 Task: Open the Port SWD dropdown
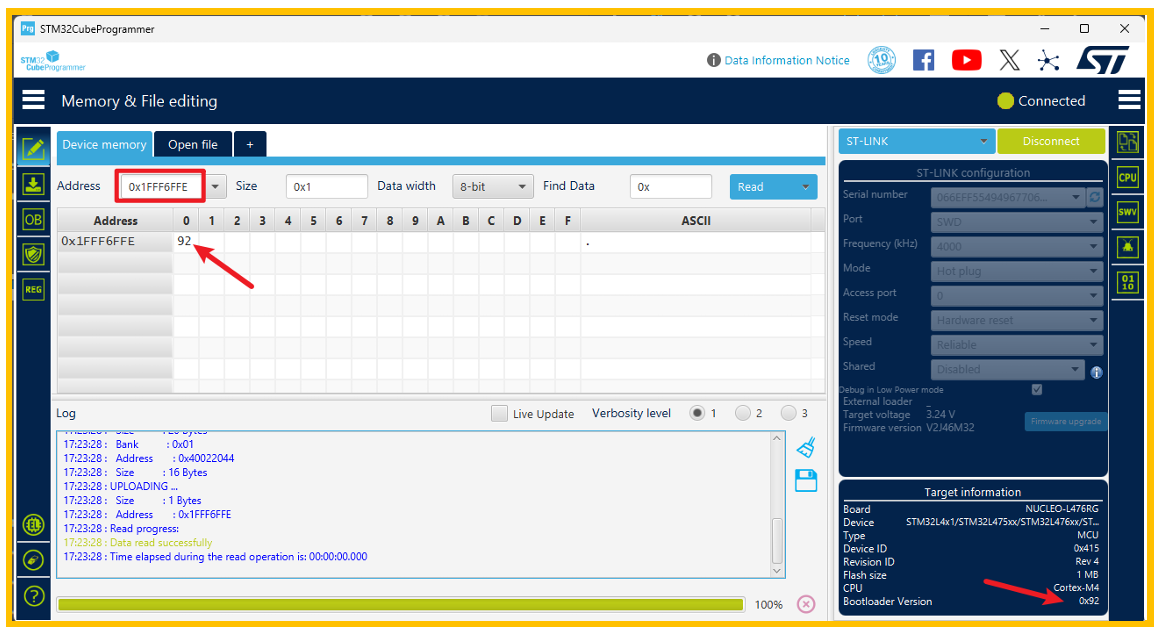click(1016, 221)
